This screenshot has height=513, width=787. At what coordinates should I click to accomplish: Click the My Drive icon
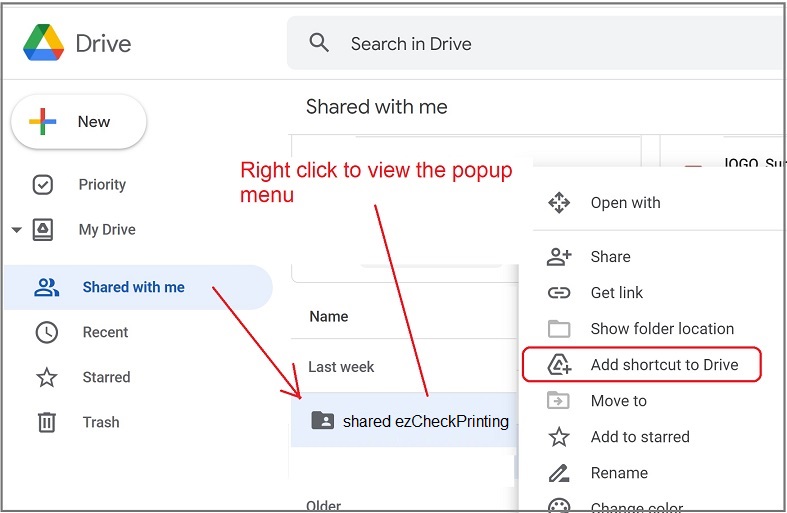click(43, 230)
